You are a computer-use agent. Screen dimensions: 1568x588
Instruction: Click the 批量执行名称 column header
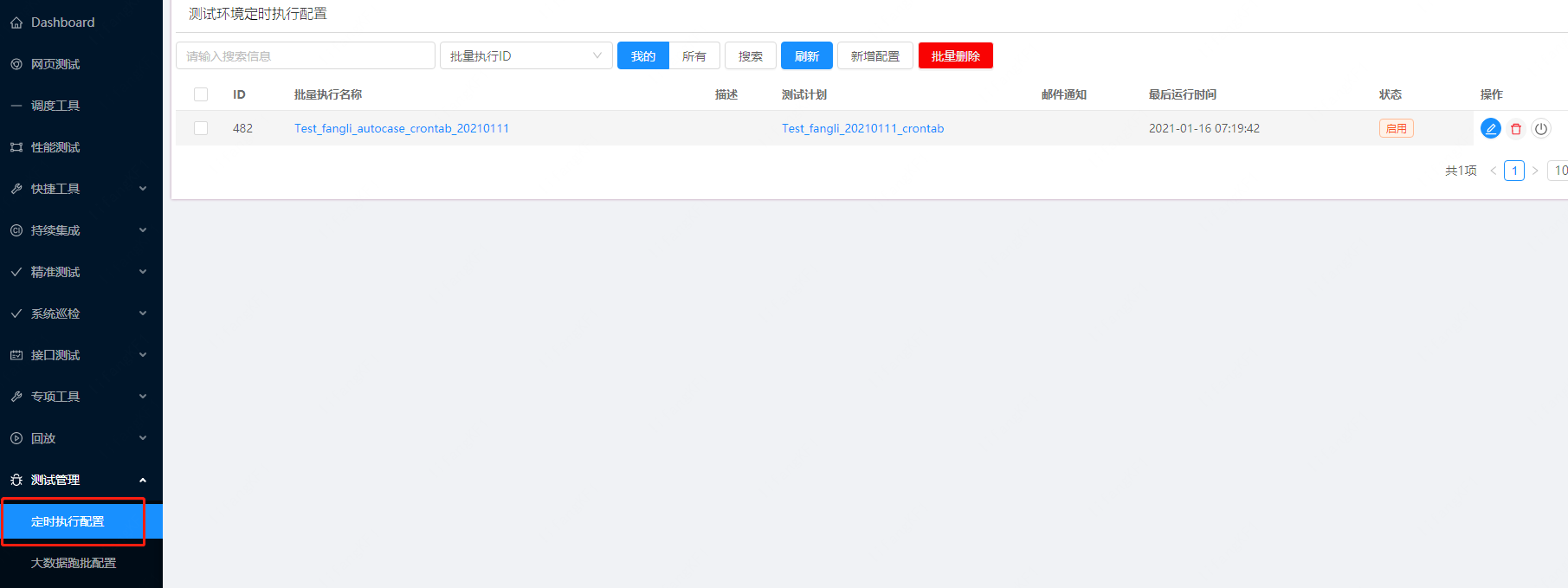[x=328, y=94]
